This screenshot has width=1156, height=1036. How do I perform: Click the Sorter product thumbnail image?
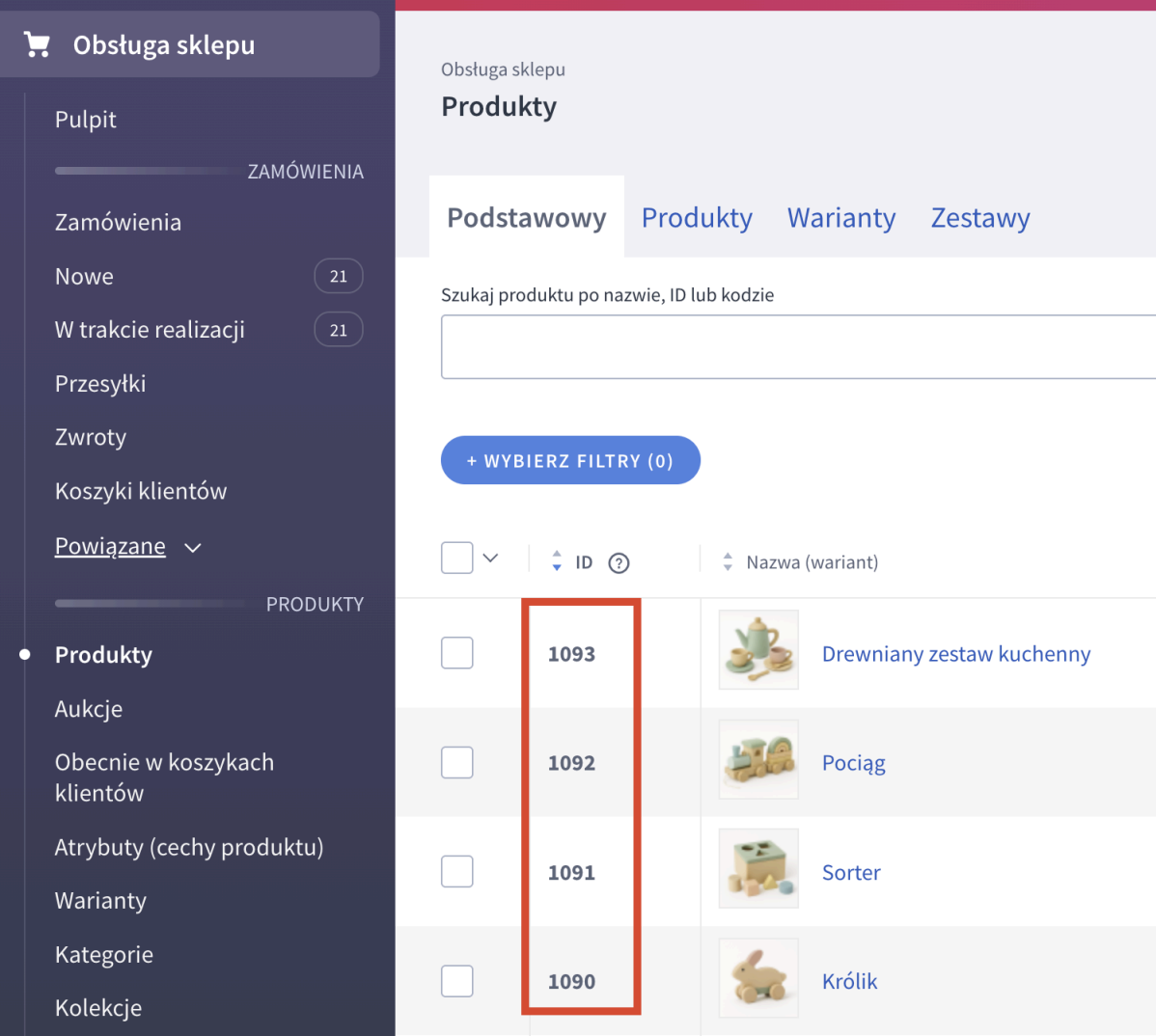tap(758, 868)
